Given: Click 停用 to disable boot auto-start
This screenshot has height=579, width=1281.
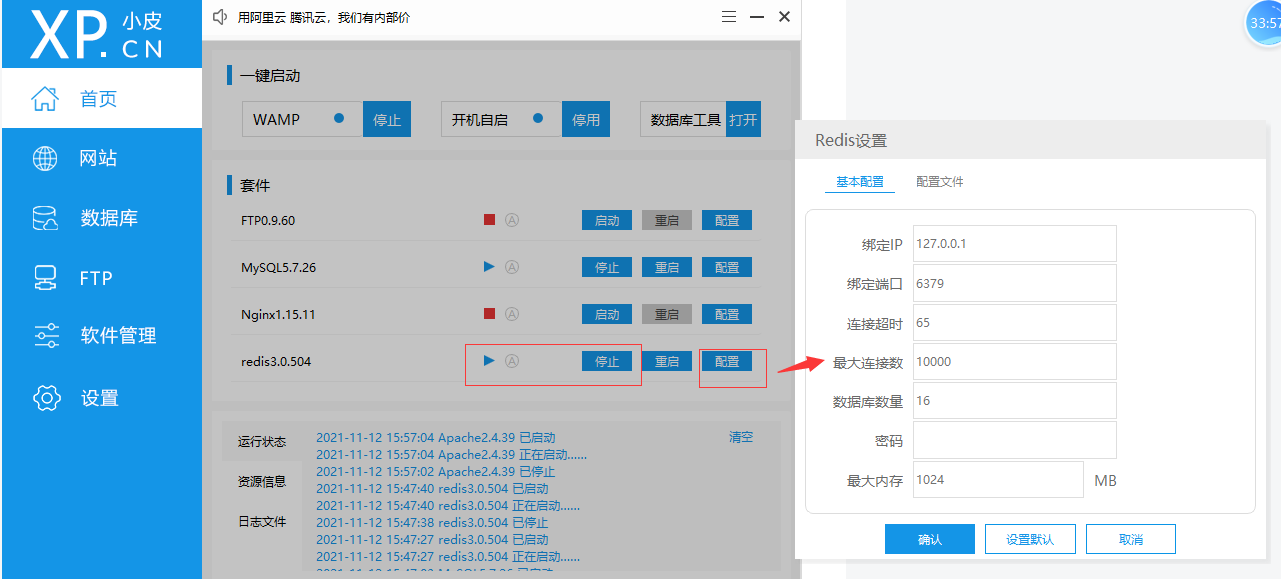Looking at the screenshot, I should point(586,119).
